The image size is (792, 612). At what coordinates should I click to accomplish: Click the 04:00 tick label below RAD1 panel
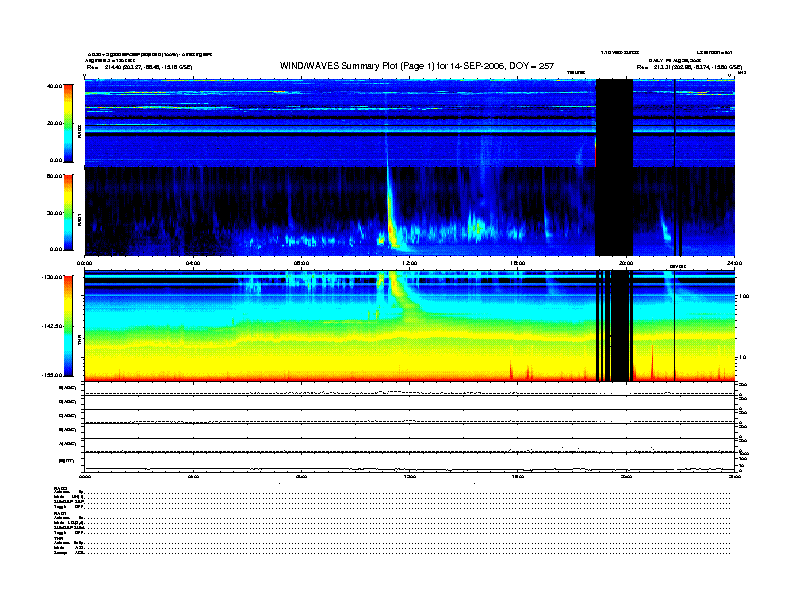pos(193,263)
